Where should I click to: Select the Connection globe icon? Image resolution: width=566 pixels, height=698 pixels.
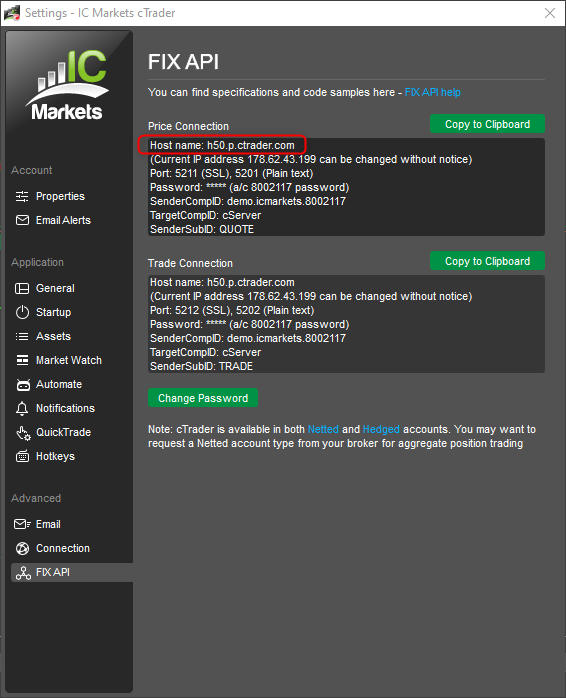click(22, 548)
